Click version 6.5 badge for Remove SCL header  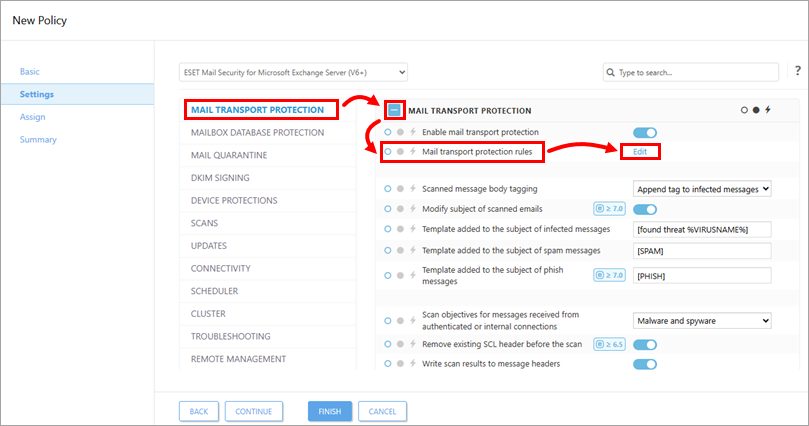pyautogui.click(x=609, y=344)
